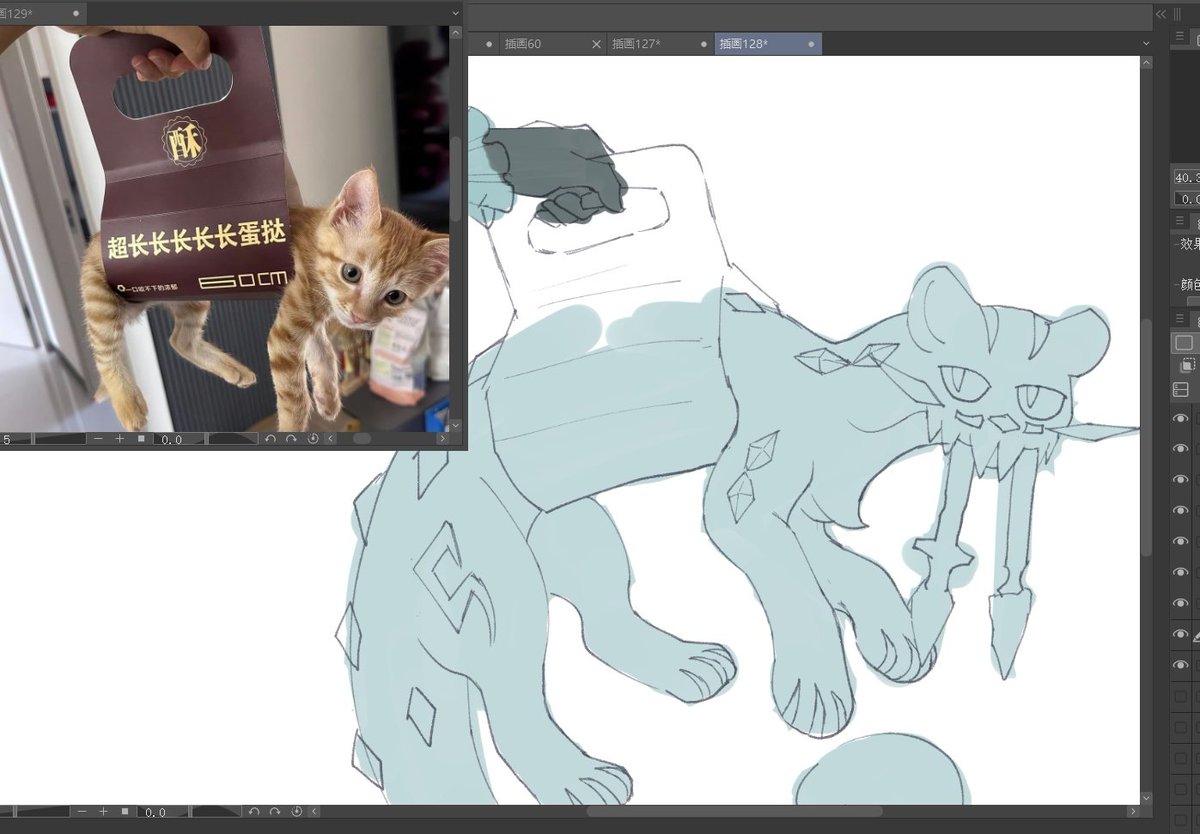The image size is (1200, 834).
Task: Click main canvas horizontal scroll right arrow
Action: click(1133, 812)
